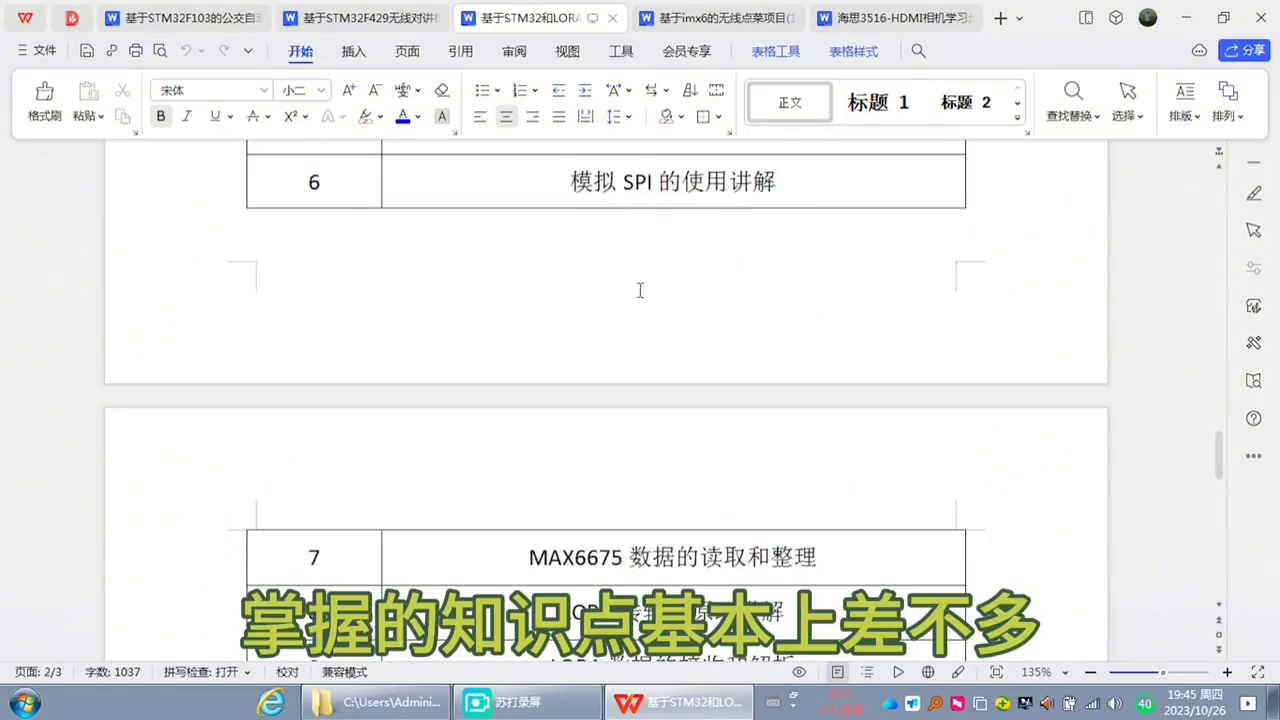
Task: Open the pen tool in right sidebar
Action: tap(1253, 193)
